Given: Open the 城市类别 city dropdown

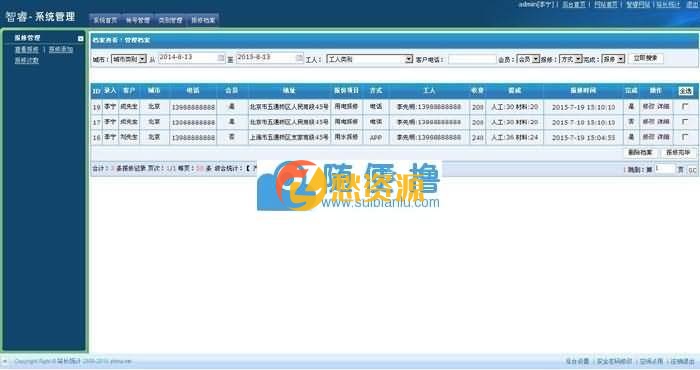Looking at the screenshot, I should pyautogui.click(x=129, y=59).
